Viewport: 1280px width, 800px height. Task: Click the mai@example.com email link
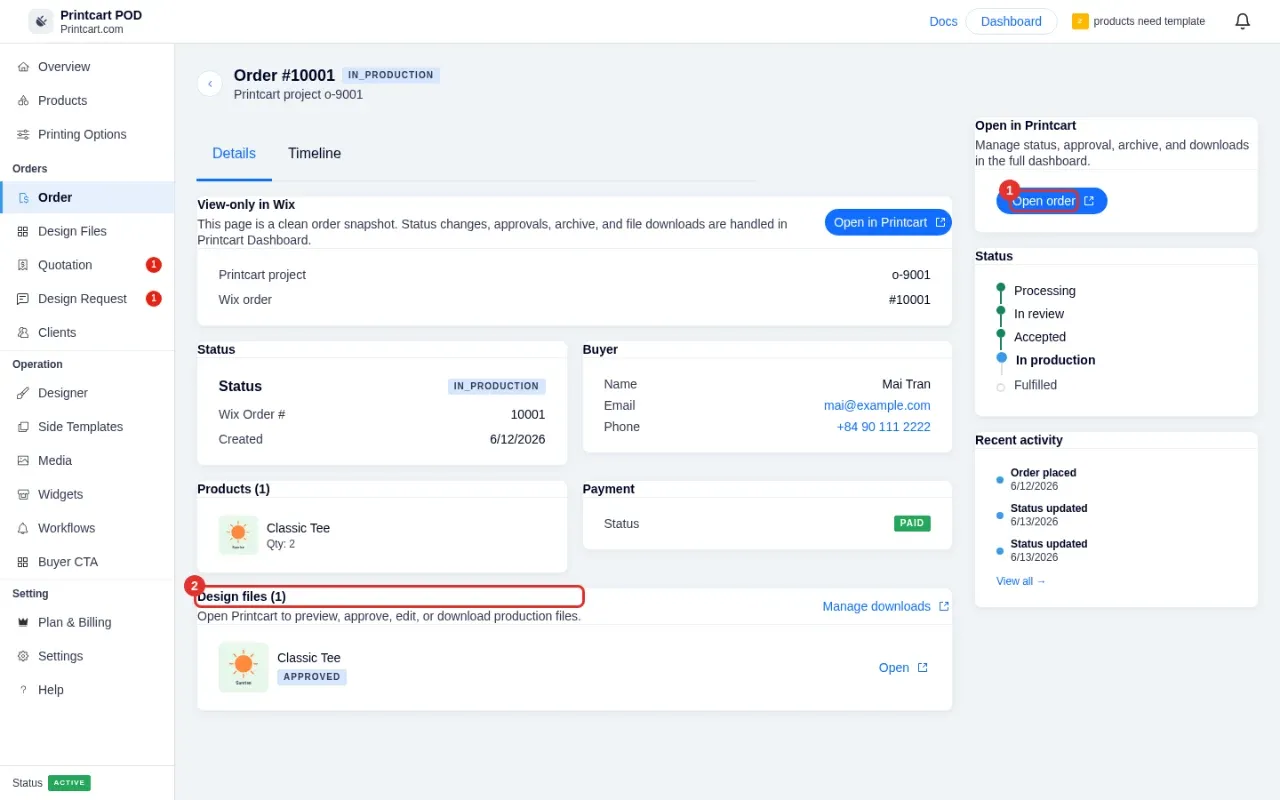pos(877,405)
